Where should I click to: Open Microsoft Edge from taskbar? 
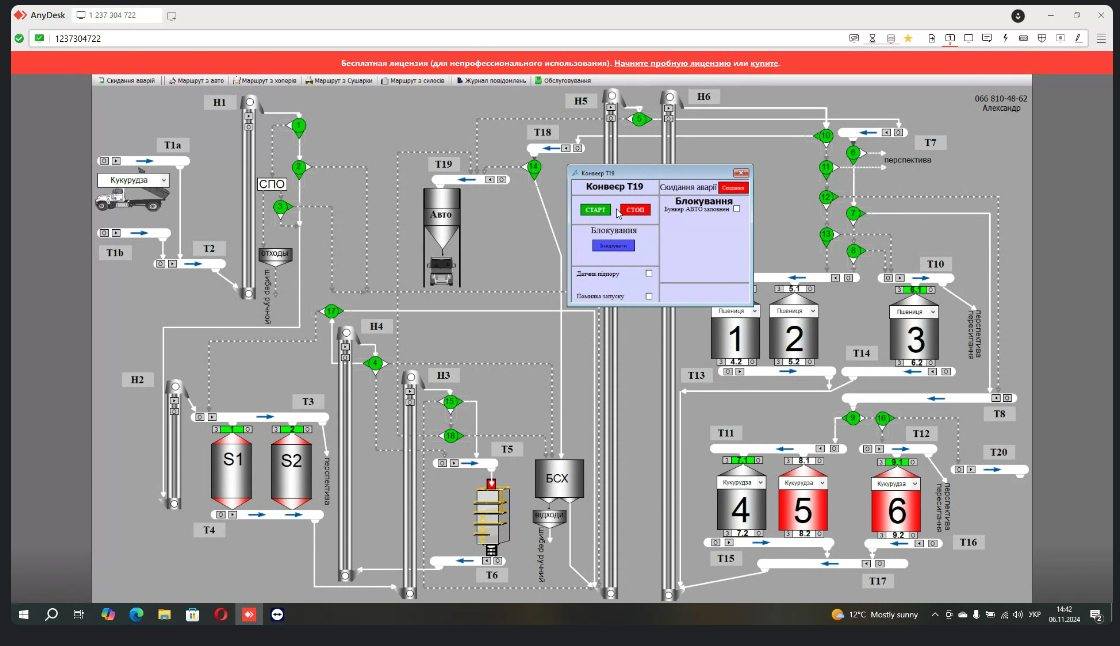pyautogui.click(x=136, y=615)
